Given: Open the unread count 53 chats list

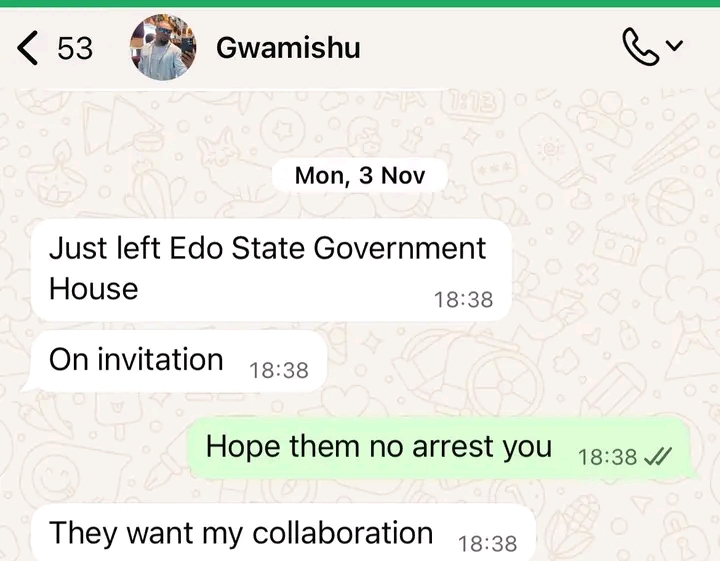Looking at the screenshot, I should point(75,48).
